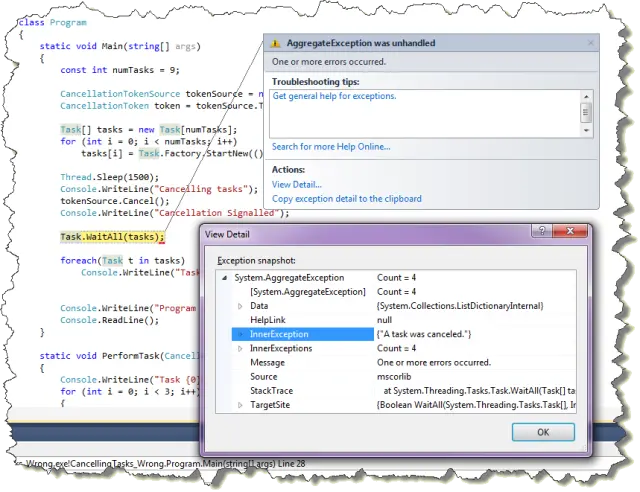Click the status bar text 'Line 28'
The height and width of the screenshot is (492, 640).
tap(293, 464)
